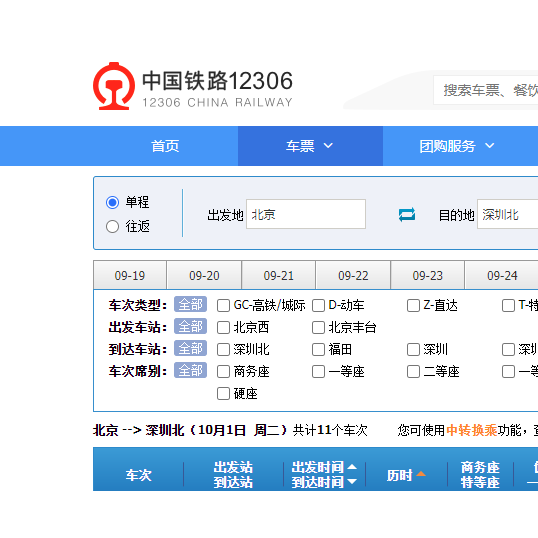Expand the 团购服务 menu chevron
This screenshot has width=538, height=538.
click(x=490, y=146)
